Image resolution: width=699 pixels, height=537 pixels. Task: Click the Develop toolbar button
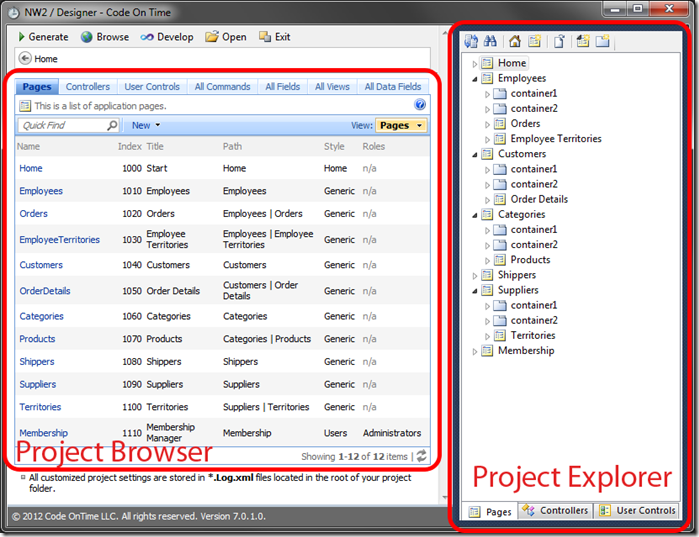point(167,37)
